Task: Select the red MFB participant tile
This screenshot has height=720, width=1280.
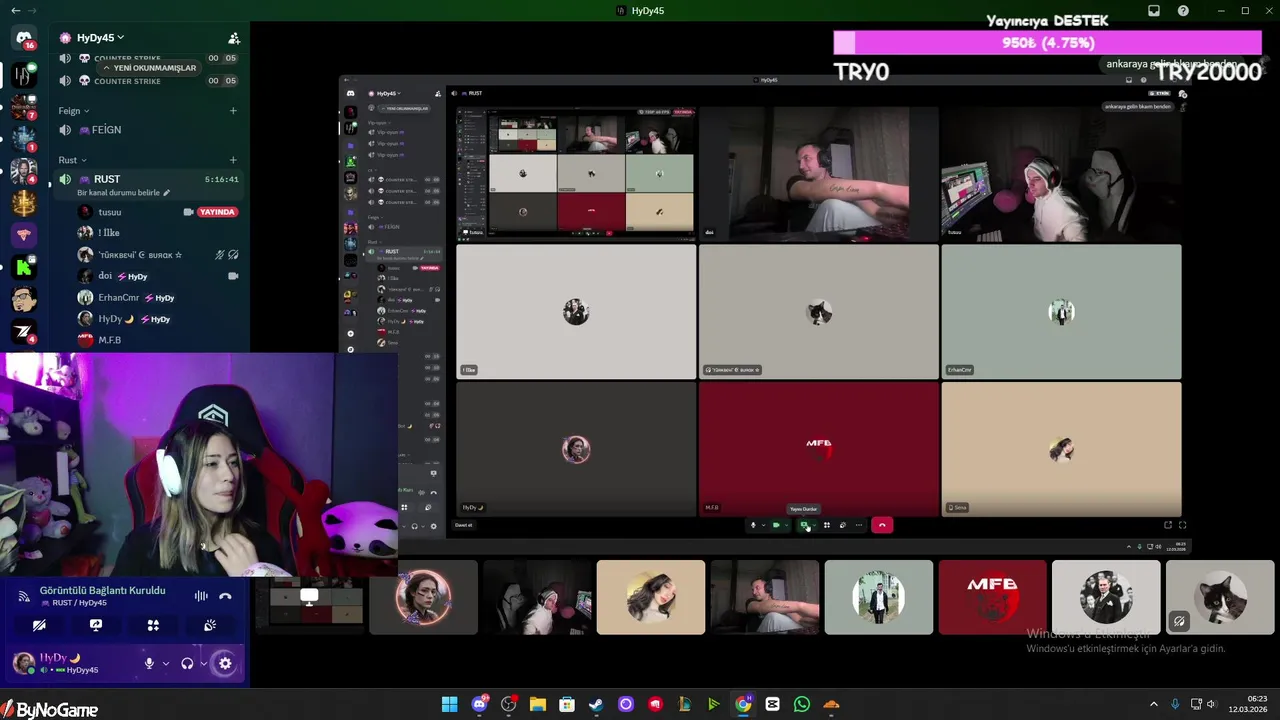Action: [x=992, y=597]
